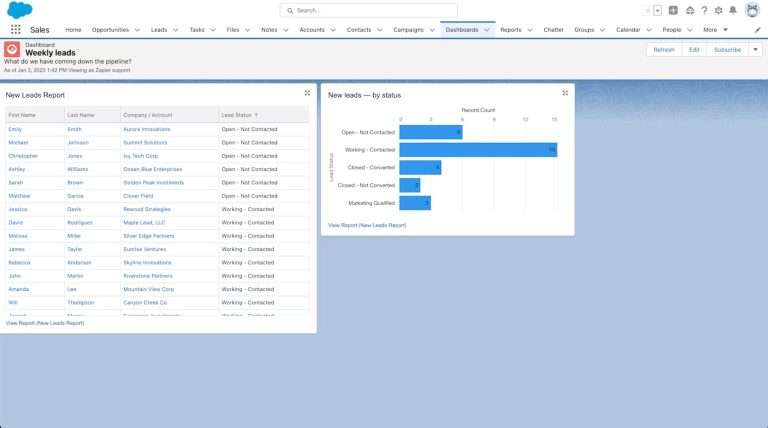The height and width of the screenshot is (428, 768).
Task: Open the Files tab
Action: click(x=233, y=30)
